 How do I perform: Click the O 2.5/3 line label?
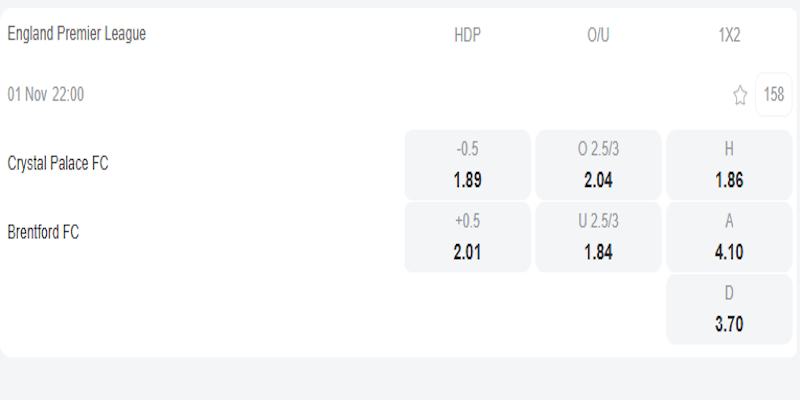pyautogui.click(x=598, y=149)
